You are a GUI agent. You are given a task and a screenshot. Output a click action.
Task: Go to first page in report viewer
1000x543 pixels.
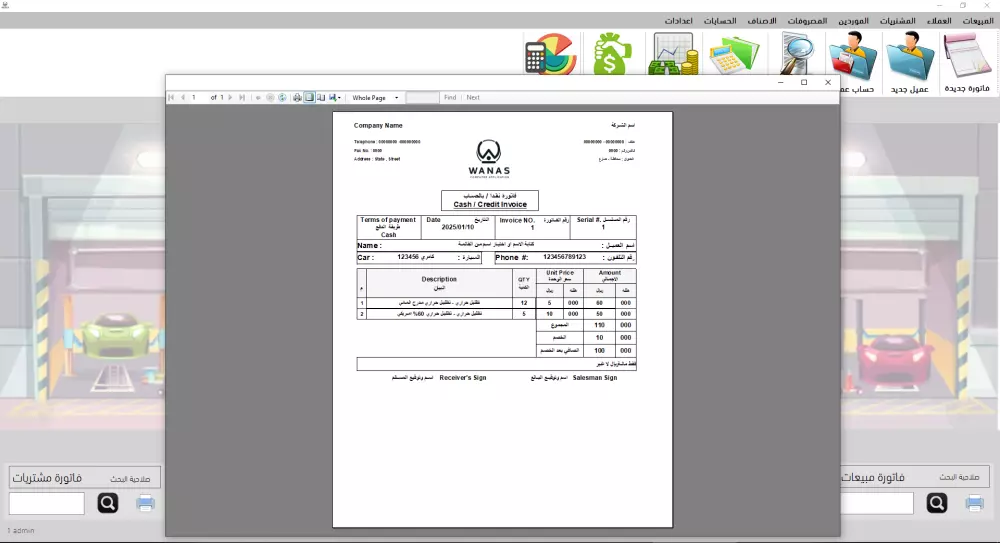[171, 98]
